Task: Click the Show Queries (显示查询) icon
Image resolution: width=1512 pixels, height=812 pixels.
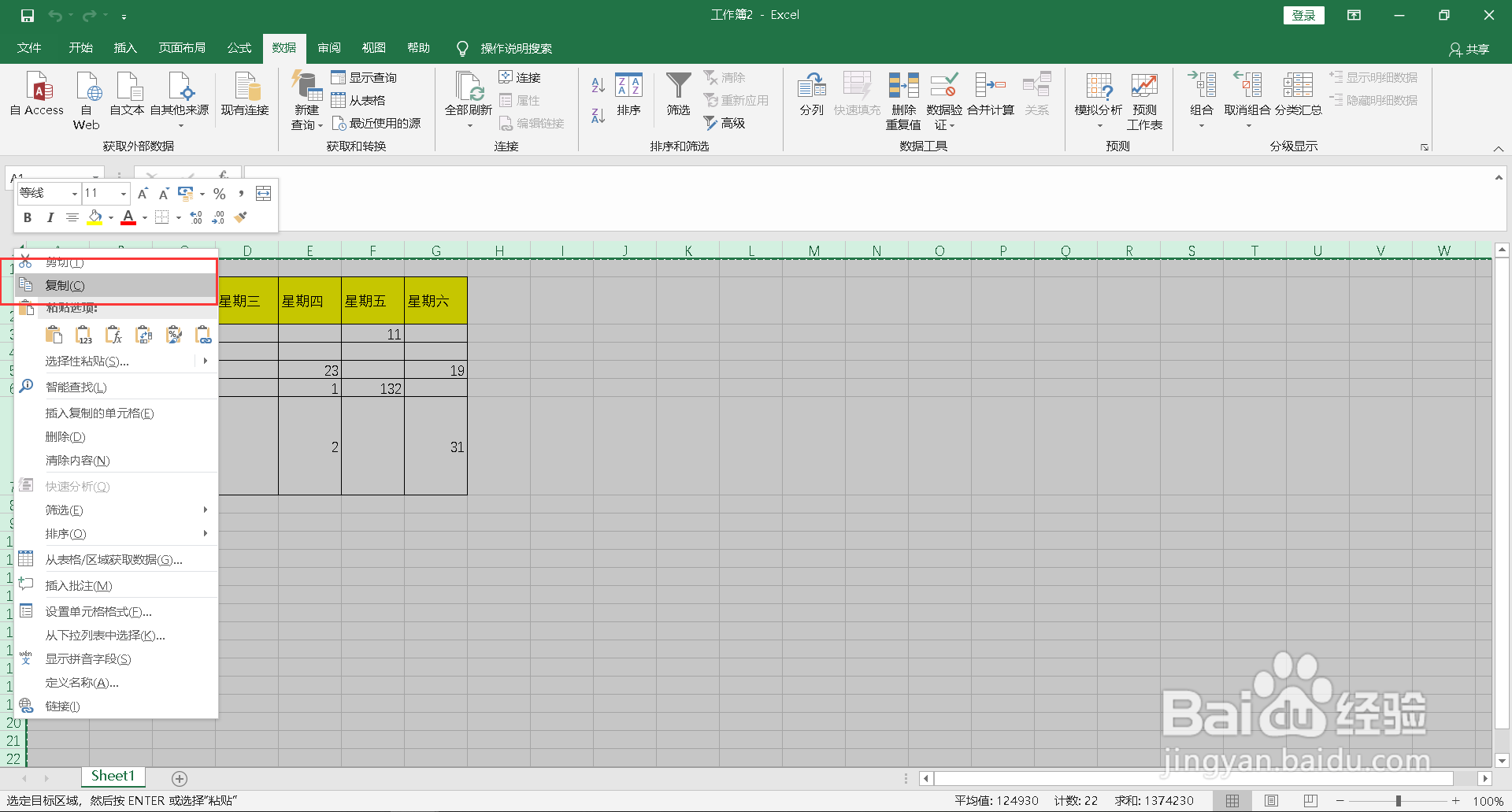Action: coord(339,77)
